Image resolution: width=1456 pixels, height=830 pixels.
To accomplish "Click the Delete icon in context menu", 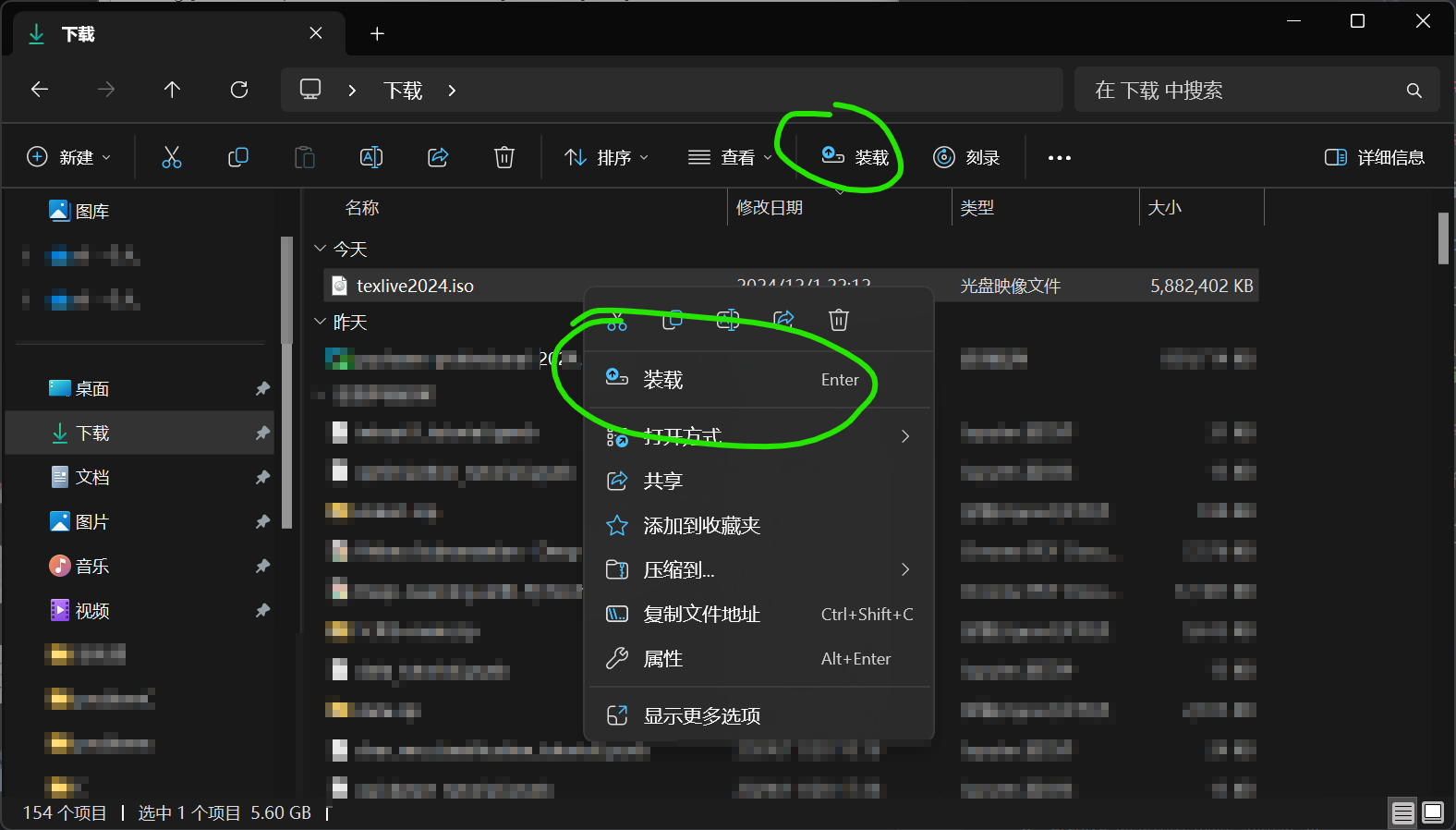I will pyautogui.click(x=838, y=320).
